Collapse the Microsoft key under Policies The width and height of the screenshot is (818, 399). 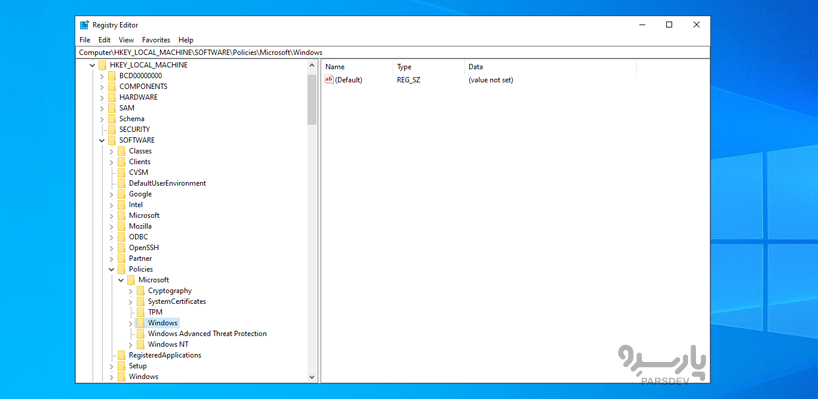(x=121, y=280)
